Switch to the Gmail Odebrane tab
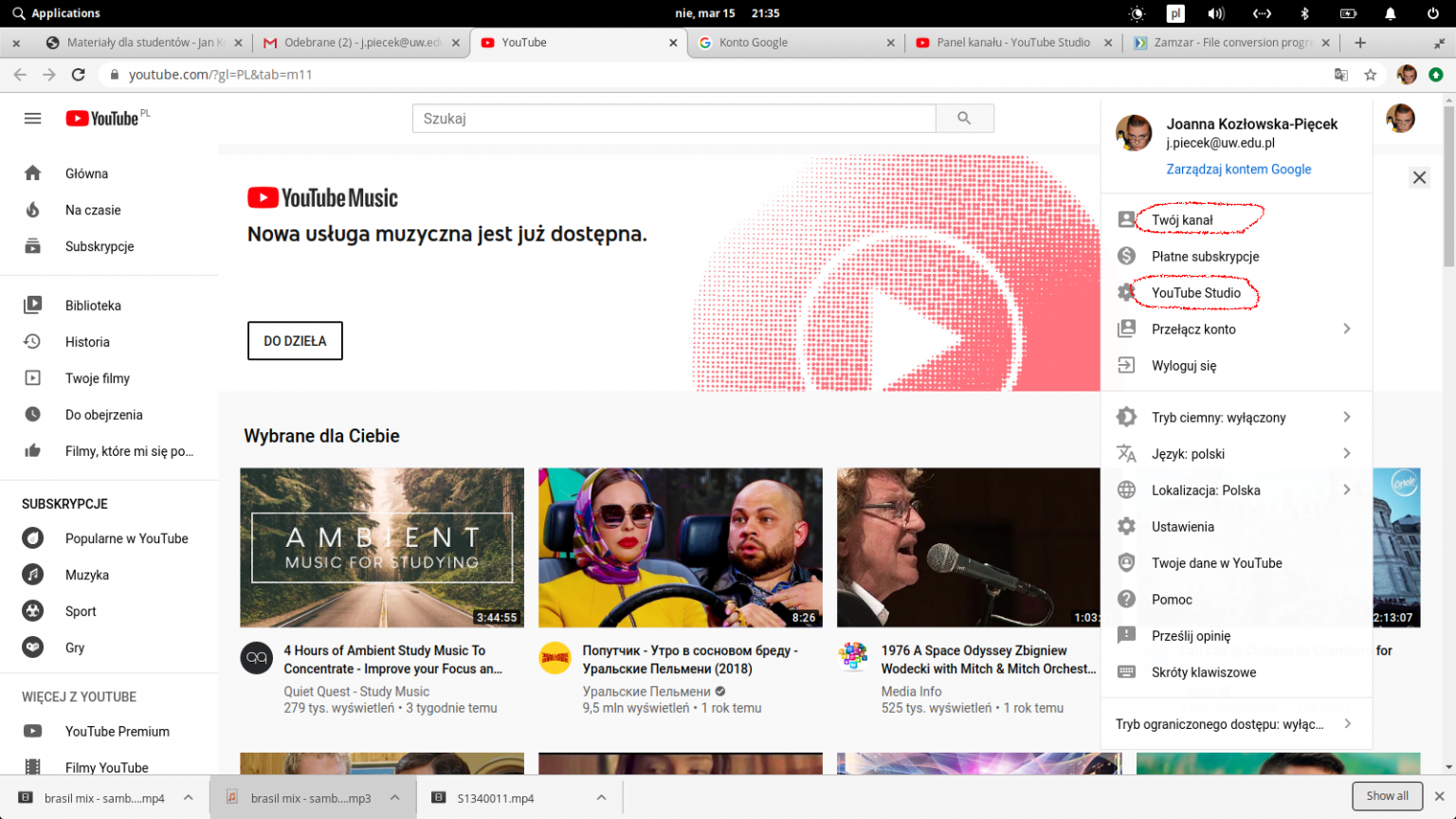The image size is (1456, 819). 362,43
